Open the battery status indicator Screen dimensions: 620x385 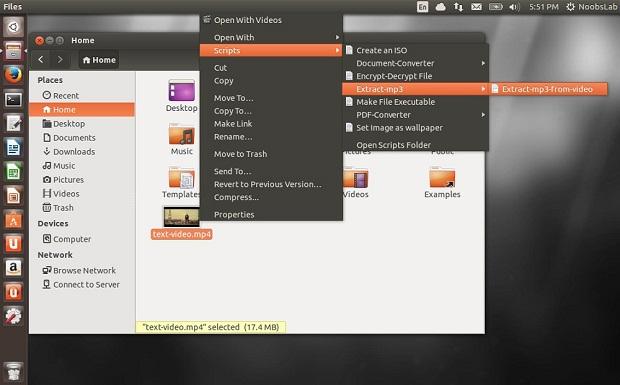pyautogui.click(x=495, y=7)
